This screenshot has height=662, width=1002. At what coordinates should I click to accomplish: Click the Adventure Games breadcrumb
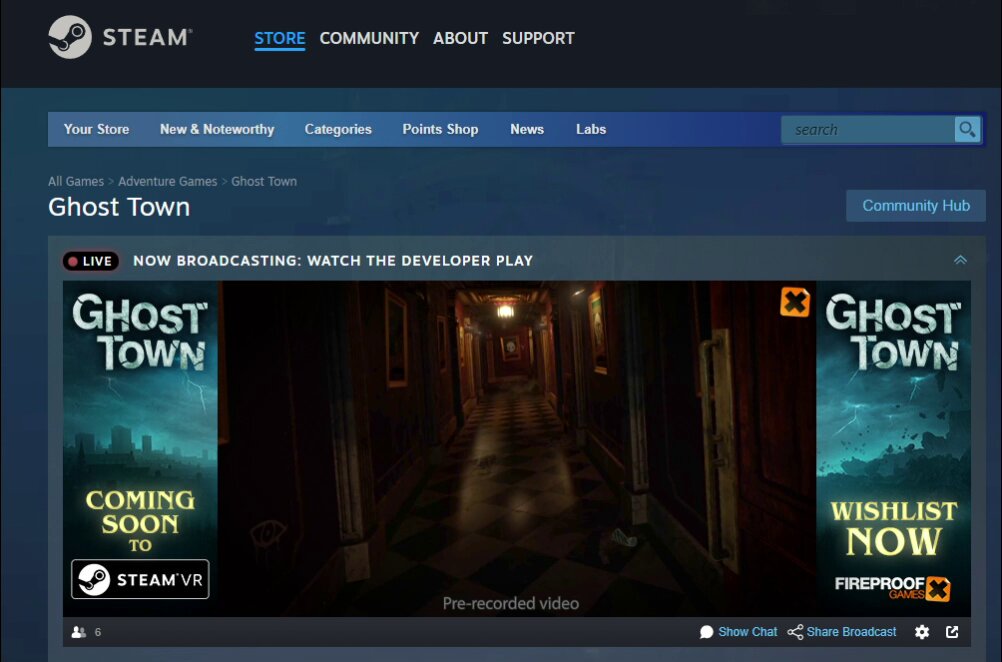coord(167,181)
